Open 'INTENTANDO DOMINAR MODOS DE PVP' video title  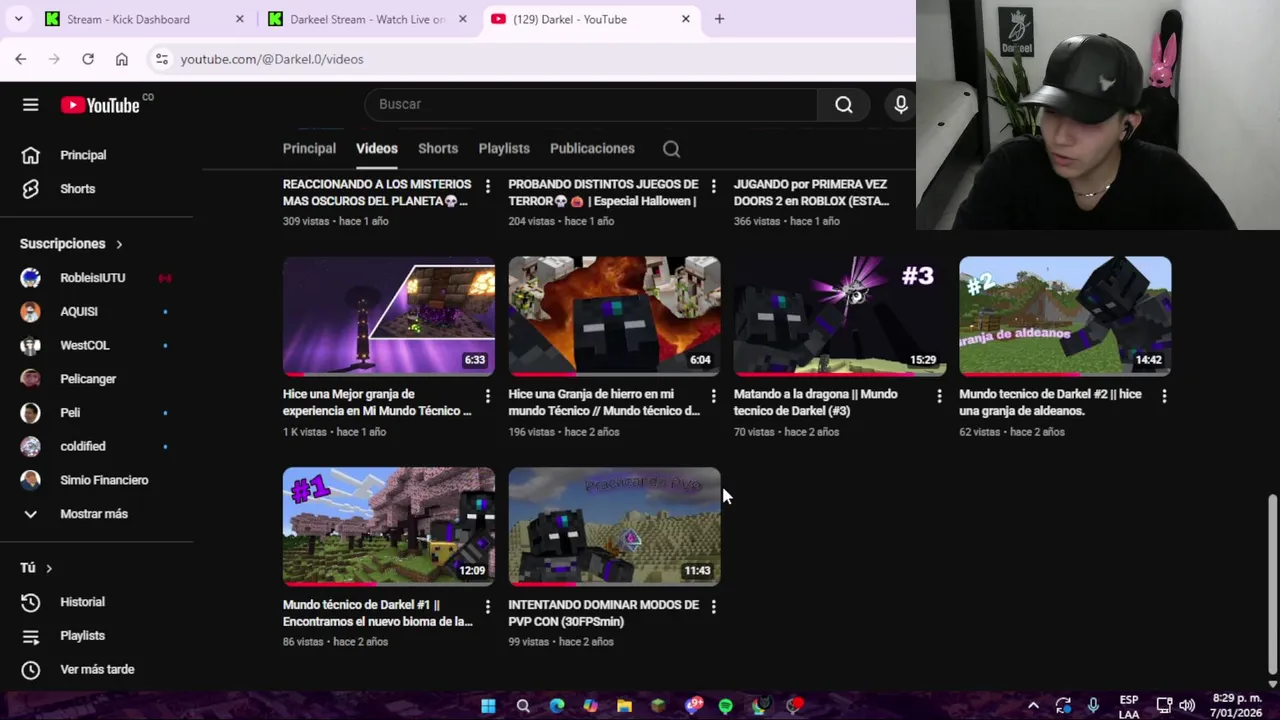tap(603, 614)
